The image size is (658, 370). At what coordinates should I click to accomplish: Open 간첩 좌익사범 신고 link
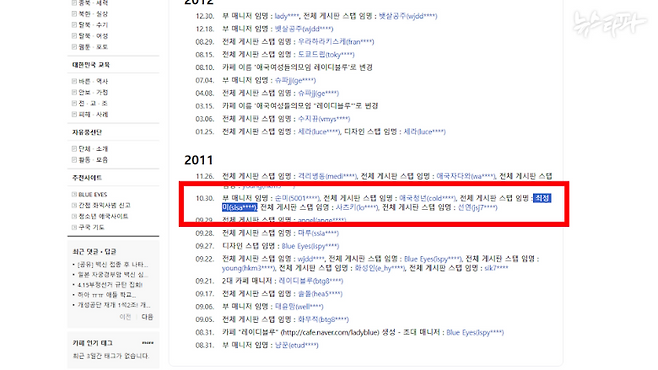104,206
